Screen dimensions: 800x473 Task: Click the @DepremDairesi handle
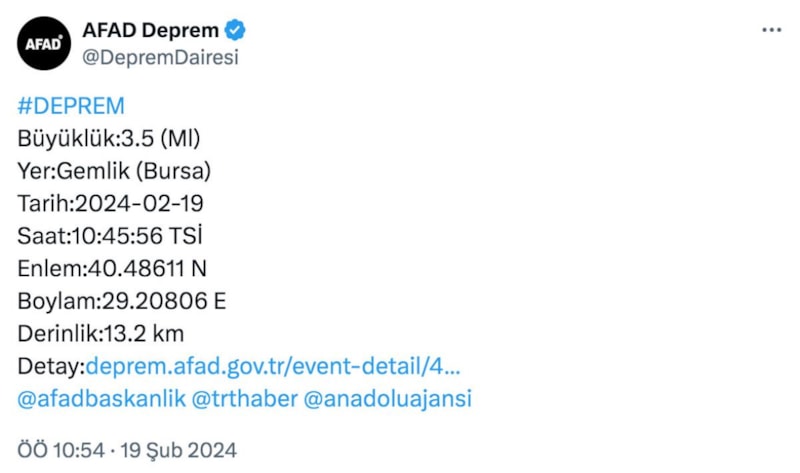160,57
